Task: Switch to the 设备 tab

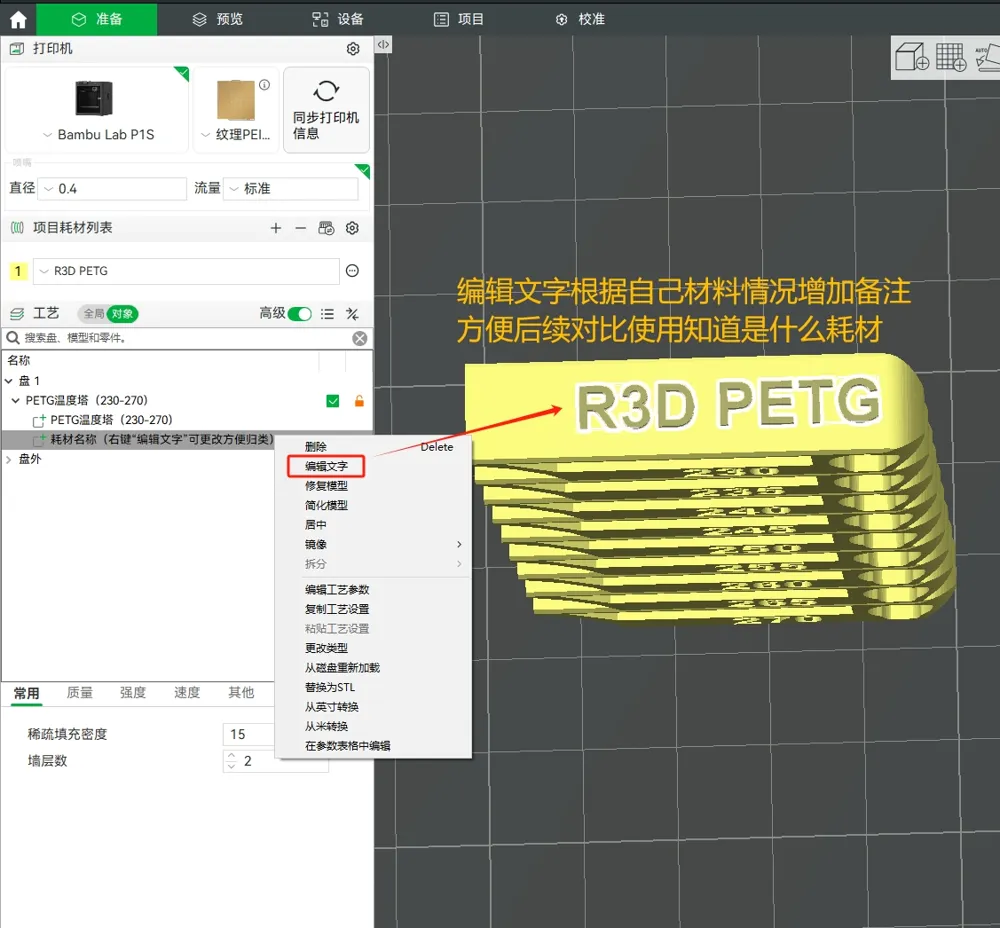Action: click(x=338, y=19)
